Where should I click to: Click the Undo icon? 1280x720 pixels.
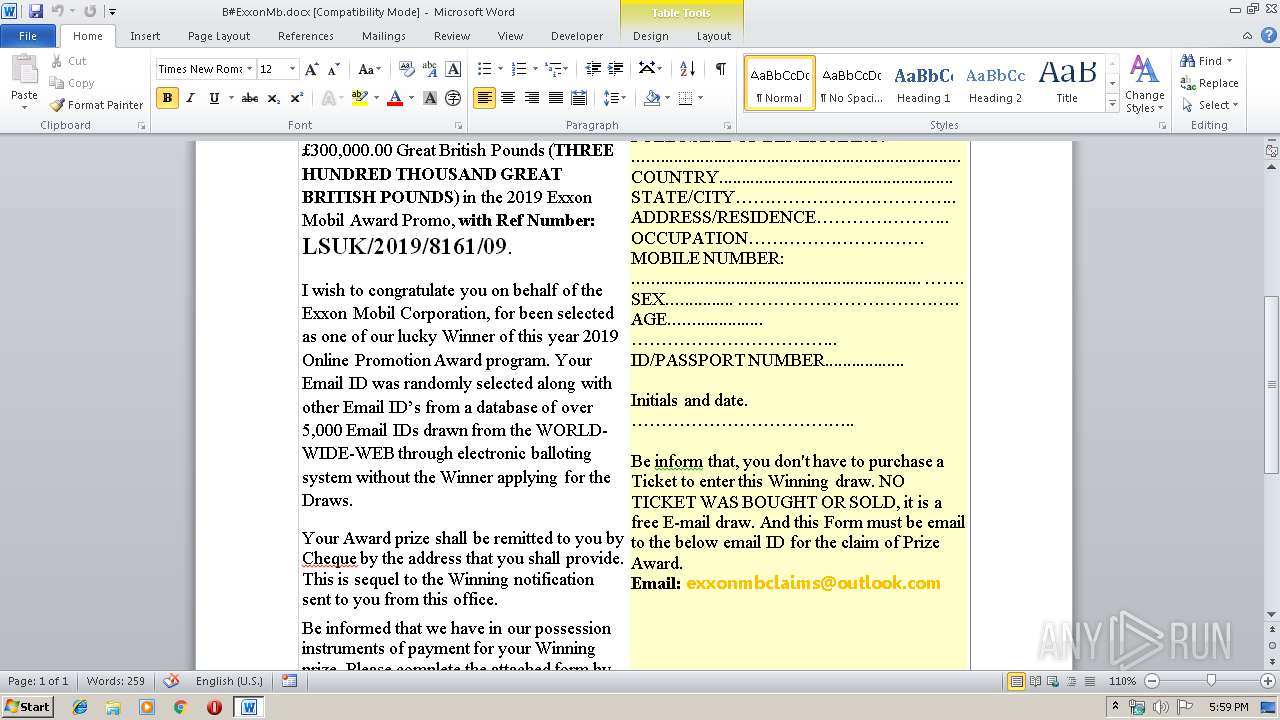(58, 11)
